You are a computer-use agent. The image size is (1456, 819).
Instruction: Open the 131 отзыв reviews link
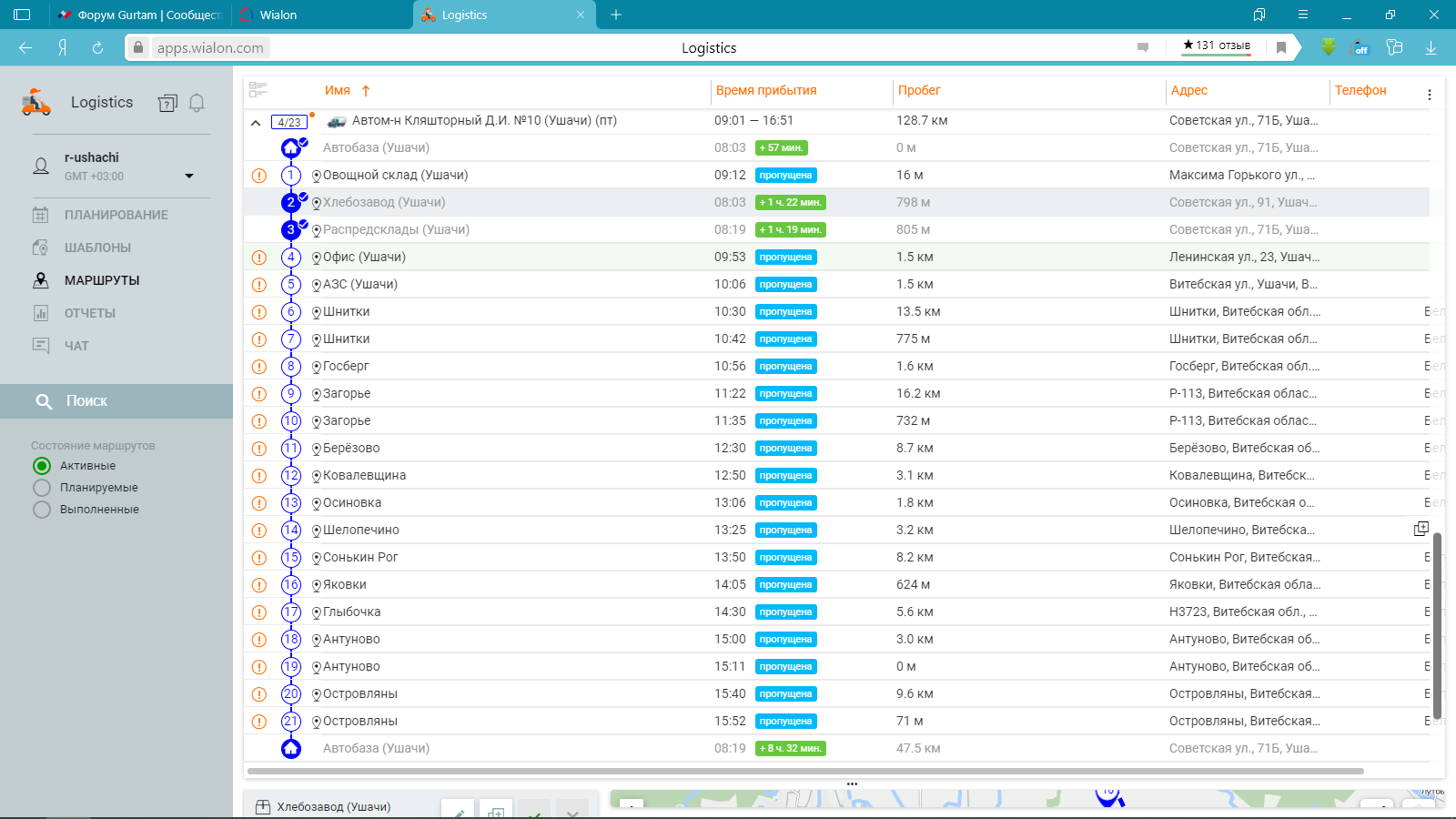[x=1216, y=45]
